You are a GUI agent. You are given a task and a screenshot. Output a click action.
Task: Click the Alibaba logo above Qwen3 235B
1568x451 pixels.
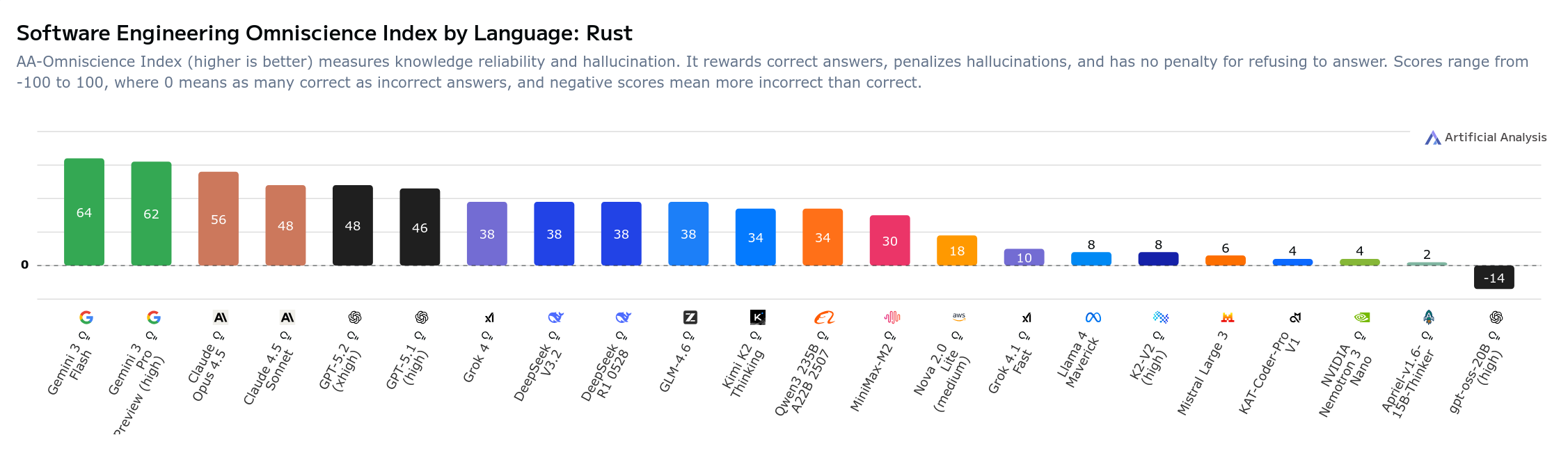[x=824, y=317]
